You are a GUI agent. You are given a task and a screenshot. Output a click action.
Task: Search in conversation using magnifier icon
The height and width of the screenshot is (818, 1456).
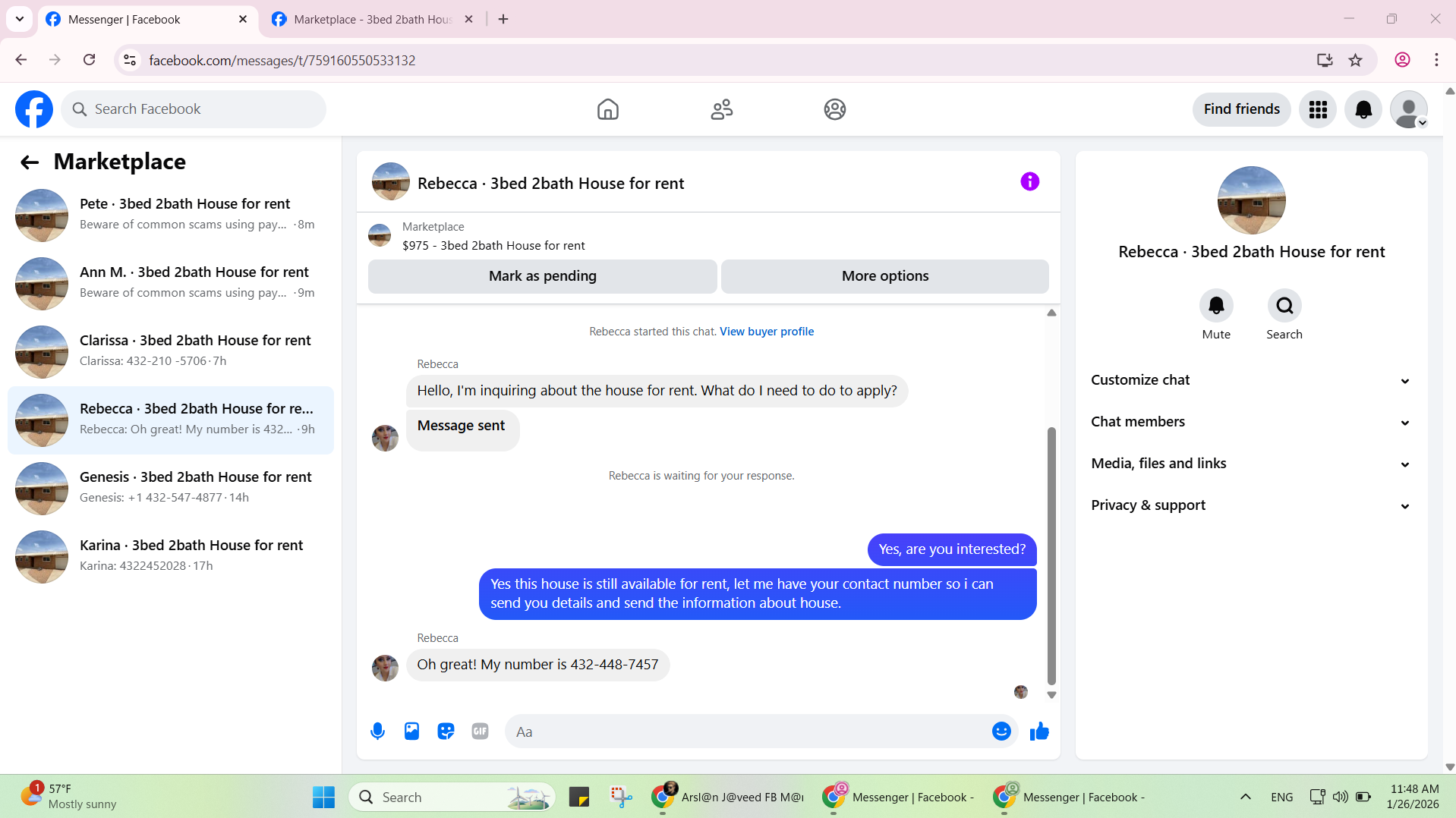1284,305
